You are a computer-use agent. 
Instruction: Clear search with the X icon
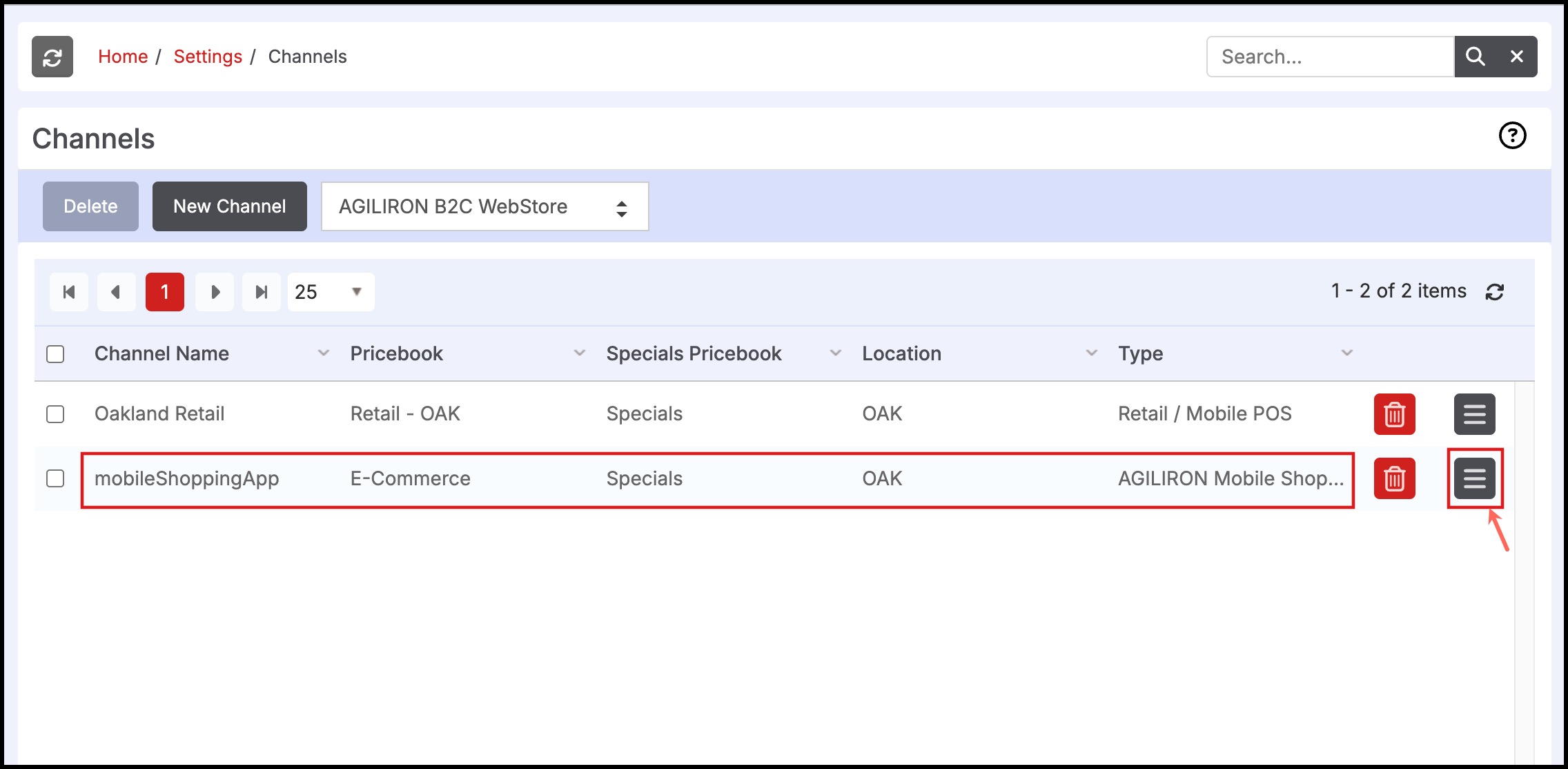pos(1516,57)
